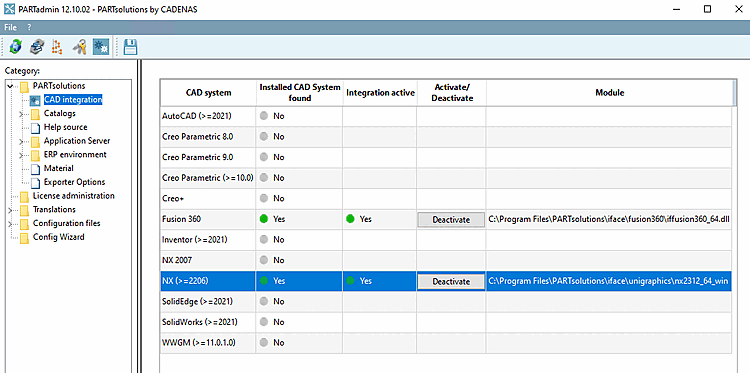Select the WWGM (>=11.0.1.0) row
The image size is (750, 373).
(446, 343)
